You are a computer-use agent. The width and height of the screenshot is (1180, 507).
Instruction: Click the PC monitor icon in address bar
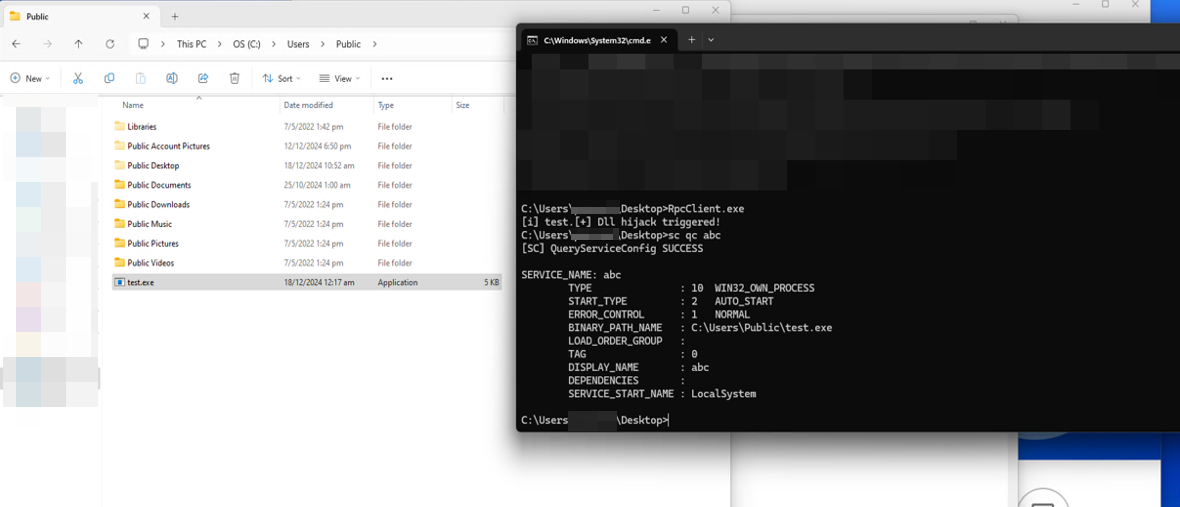pos(143,44)
